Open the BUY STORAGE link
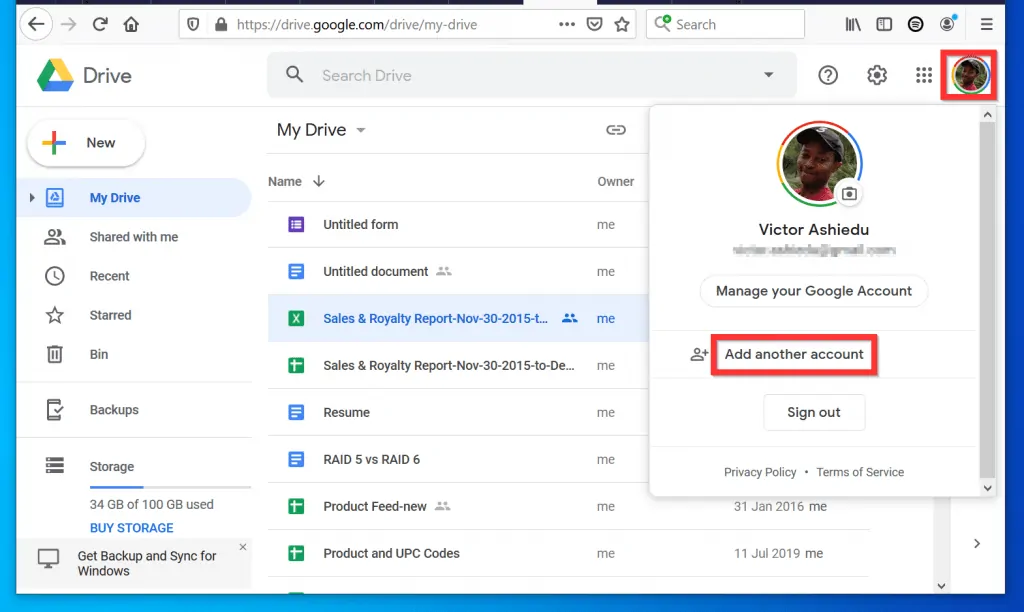The image size is (1024, 612). click(x=130, y=527)
